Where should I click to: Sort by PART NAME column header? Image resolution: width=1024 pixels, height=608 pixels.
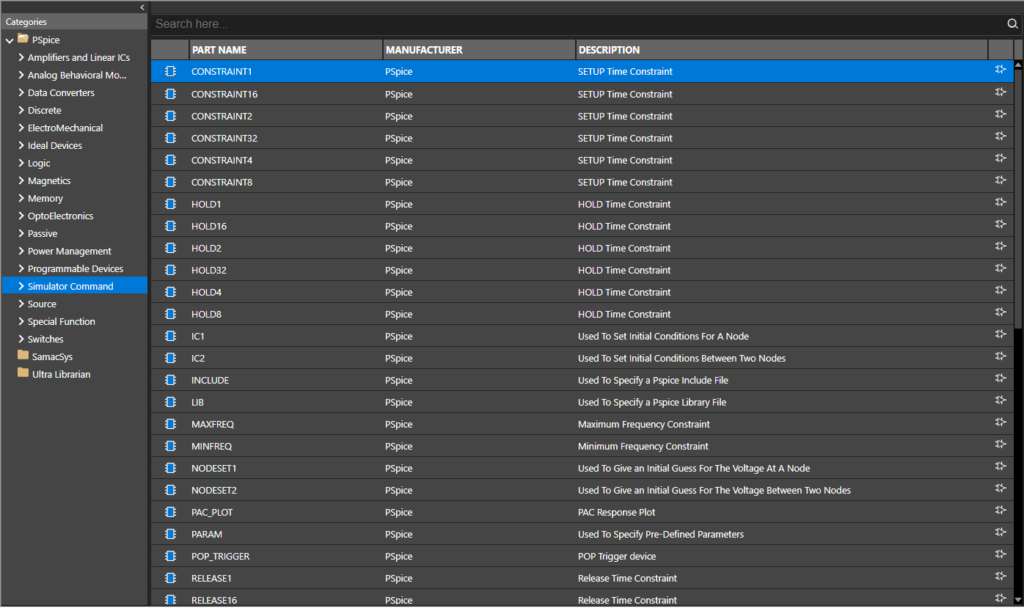[285, 50]
